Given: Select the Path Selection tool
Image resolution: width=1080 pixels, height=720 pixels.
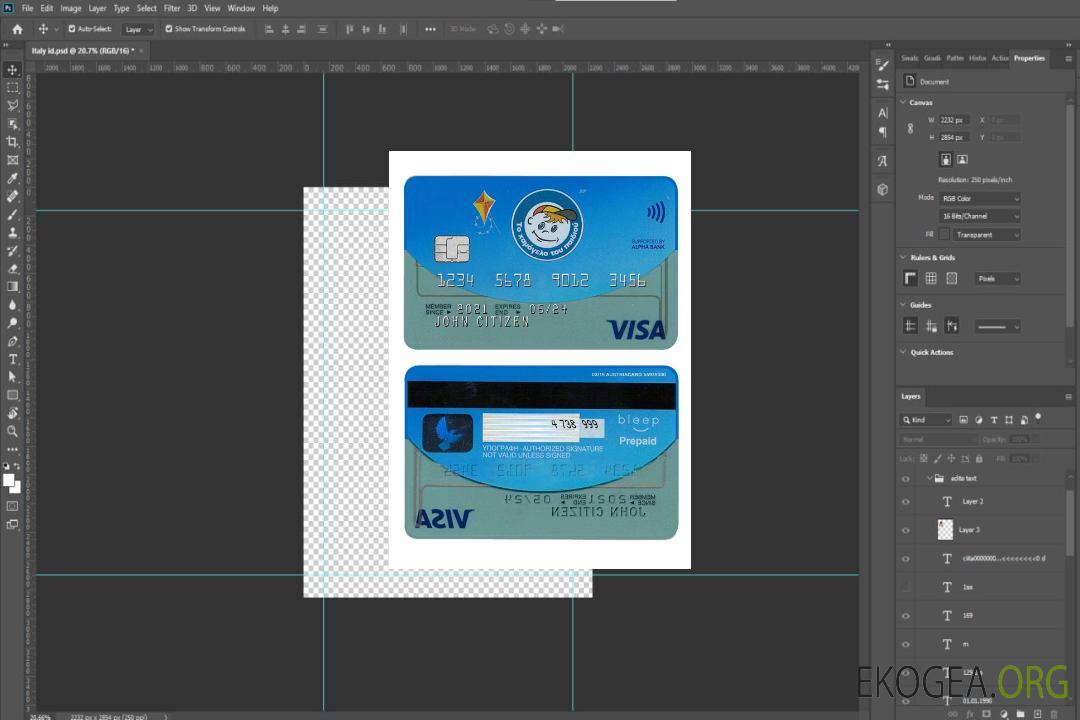Looking at the screenshot, I should [12, 377].
